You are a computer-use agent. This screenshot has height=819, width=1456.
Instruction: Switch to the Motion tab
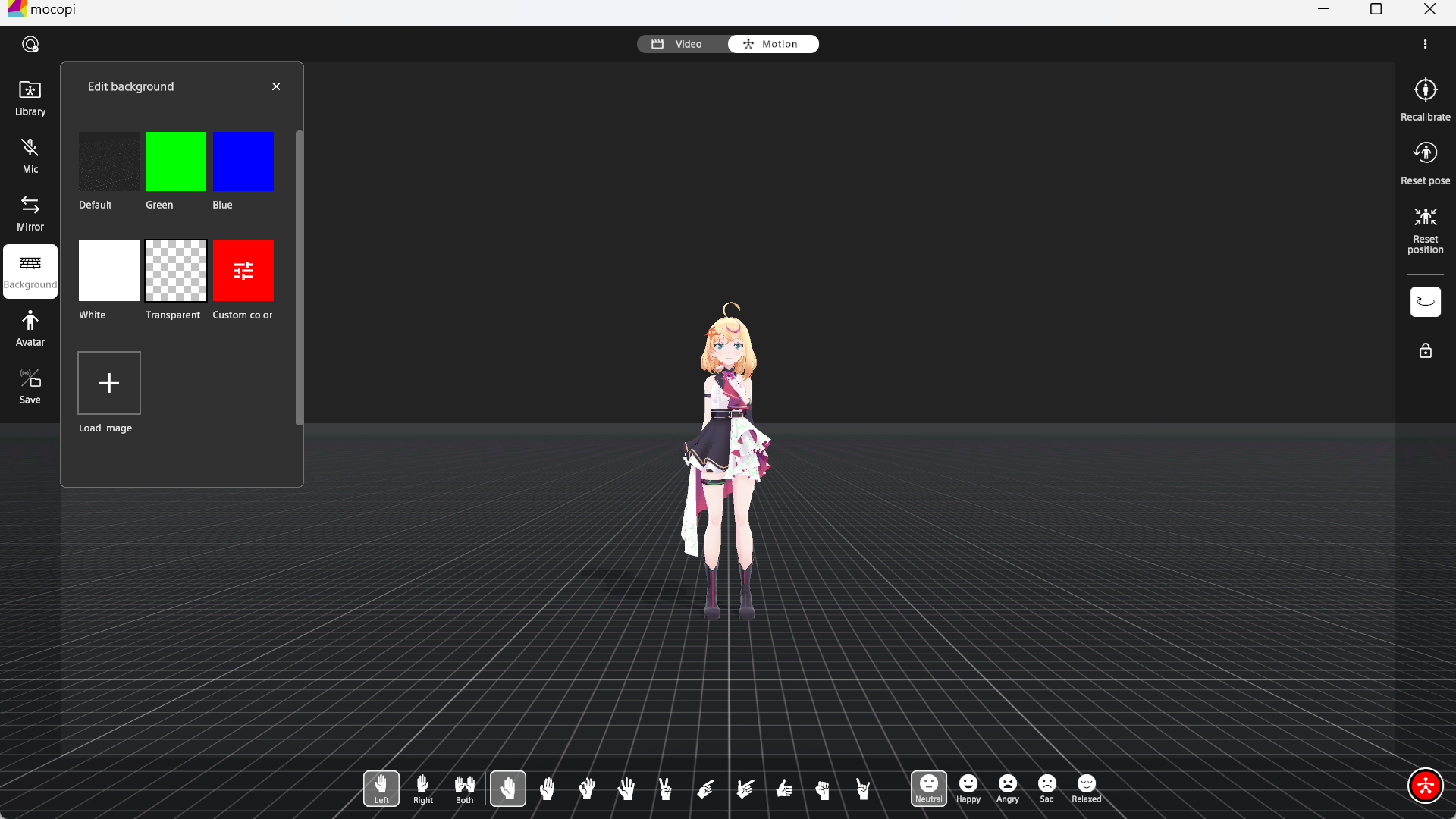(773, 44)
